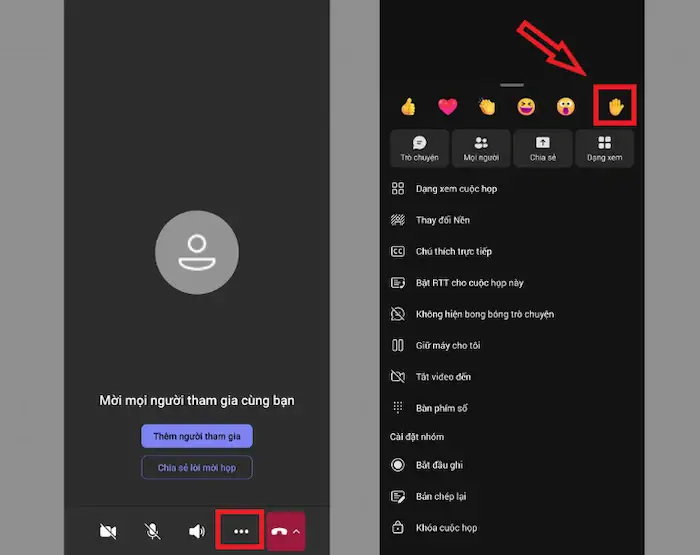Open the Dạng xem view button
Viewport: 700px width, 555px height.
coord(605,148)
